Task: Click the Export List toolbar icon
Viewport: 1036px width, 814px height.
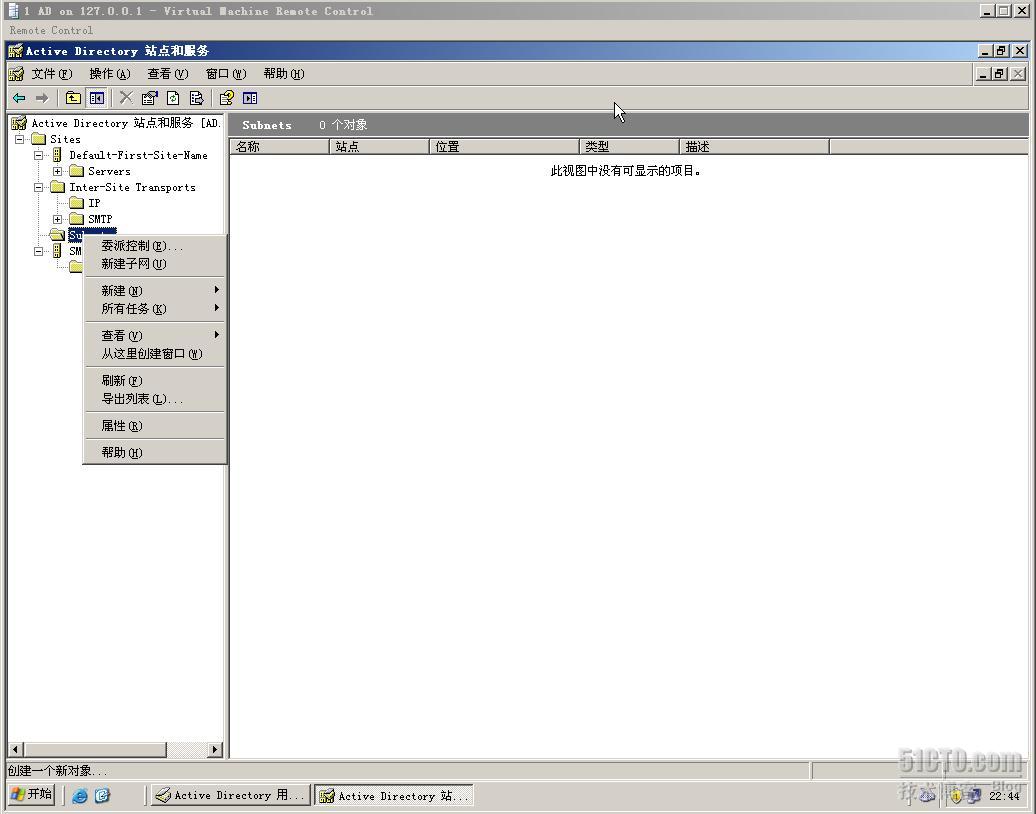Action: coord(196,98)
